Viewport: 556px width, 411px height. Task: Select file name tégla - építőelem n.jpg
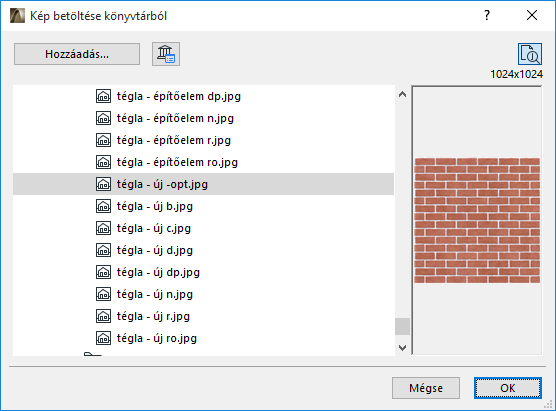(175, 118)
